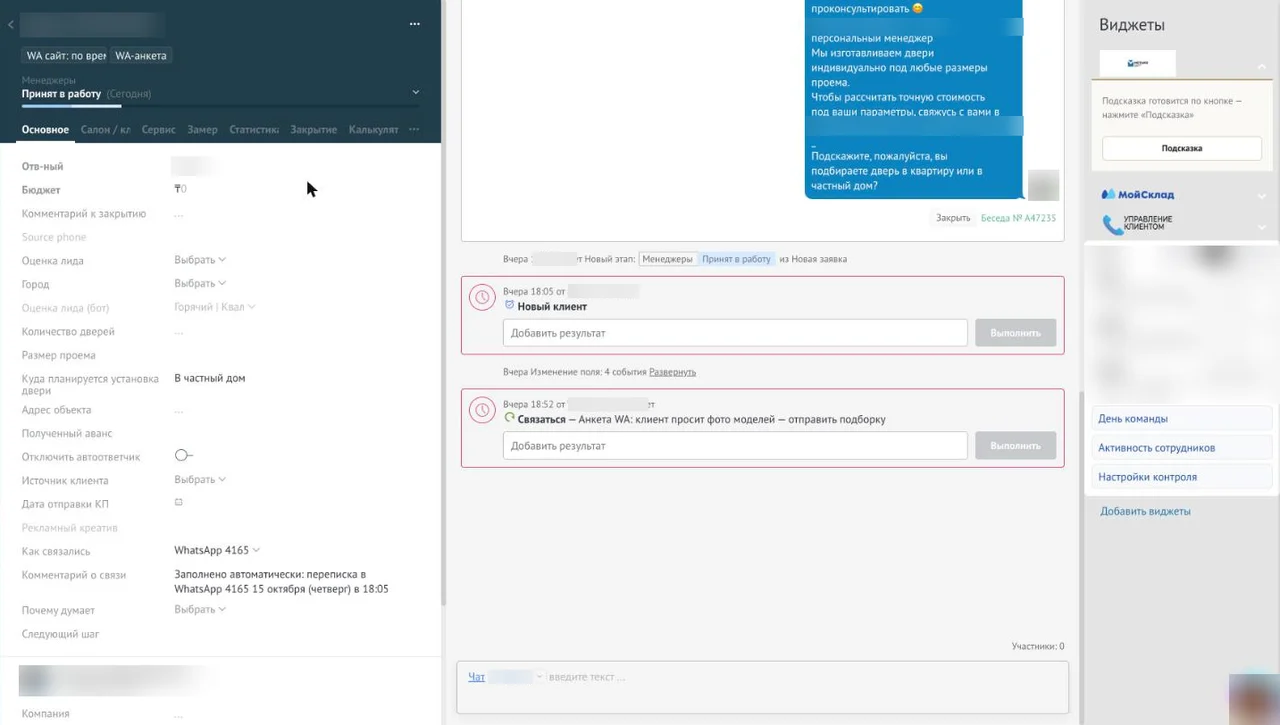
Task: Open the lead card three-dots menu
Action: [x=415, y=24]
